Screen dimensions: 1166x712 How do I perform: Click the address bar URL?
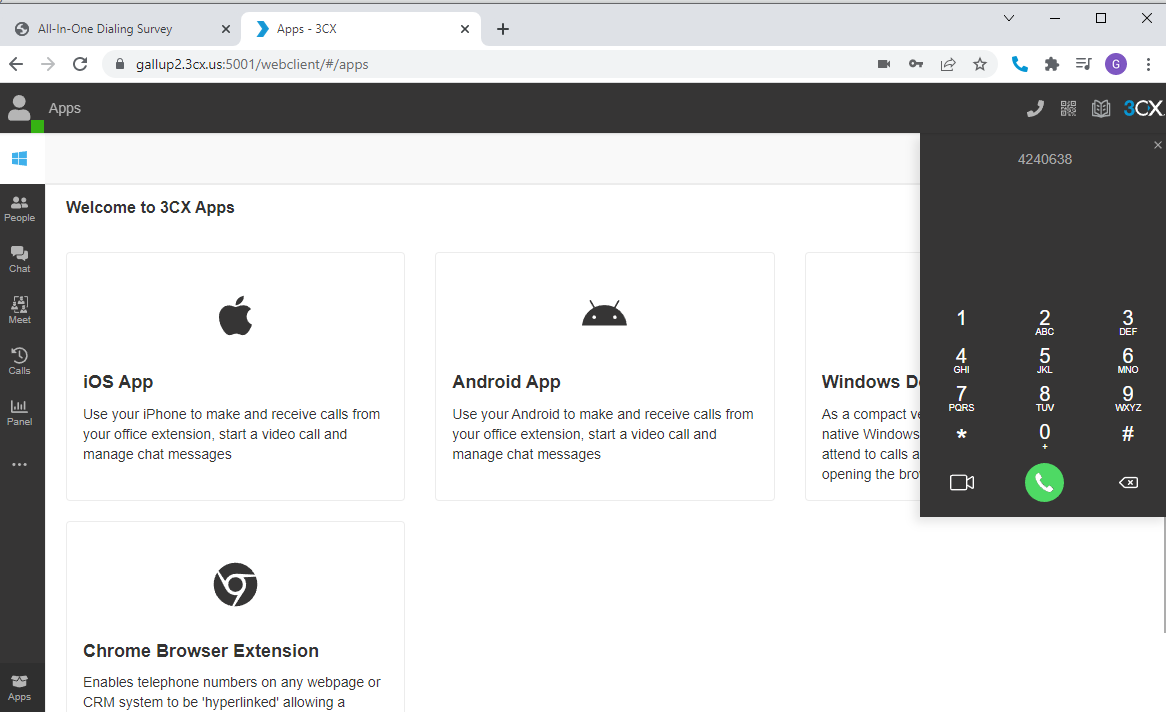coord(252,65)
